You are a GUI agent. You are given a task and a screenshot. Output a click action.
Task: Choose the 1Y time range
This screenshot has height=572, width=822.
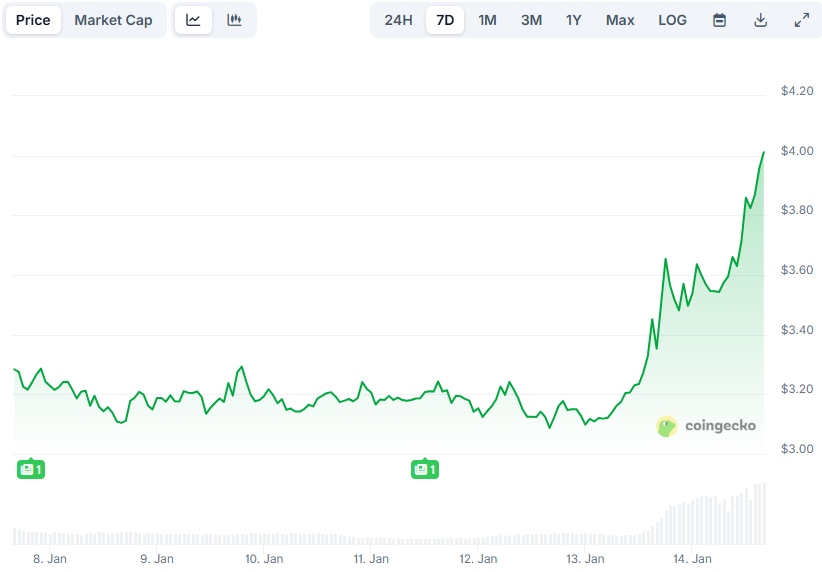pos(573,20)
